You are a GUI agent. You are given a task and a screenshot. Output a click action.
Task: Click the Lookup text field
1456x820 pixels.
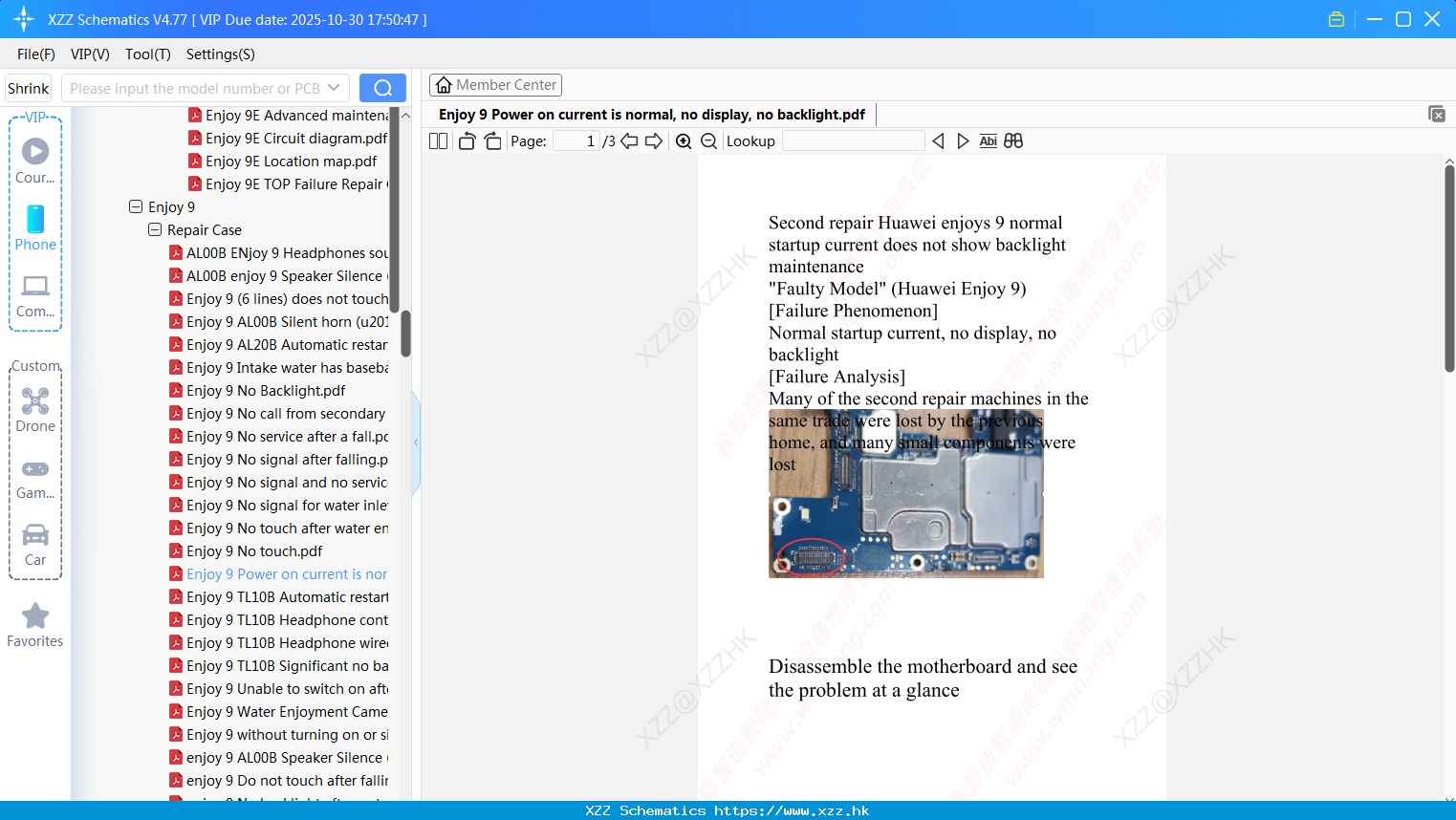coord(853,140)
